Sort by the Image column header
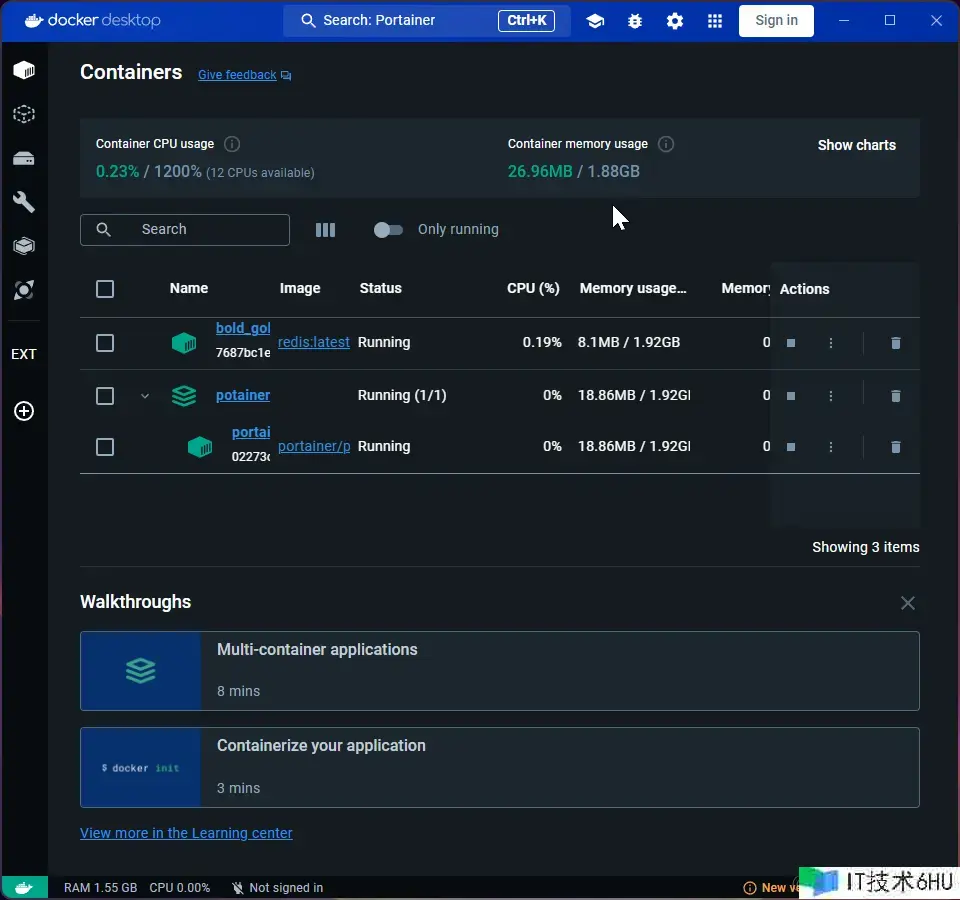This screenshot has height=900, width=960. tap(300, 288)
